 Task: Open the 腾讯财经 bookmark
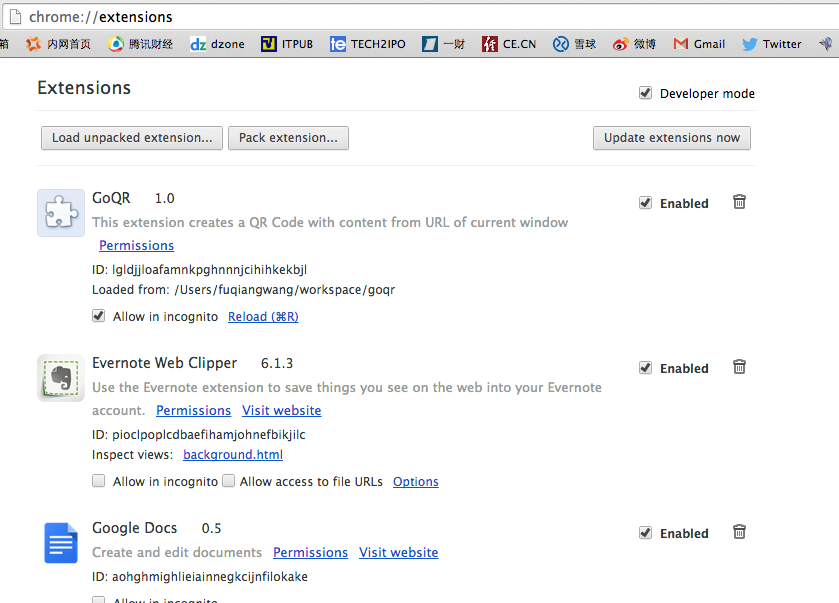coord(140,44)
